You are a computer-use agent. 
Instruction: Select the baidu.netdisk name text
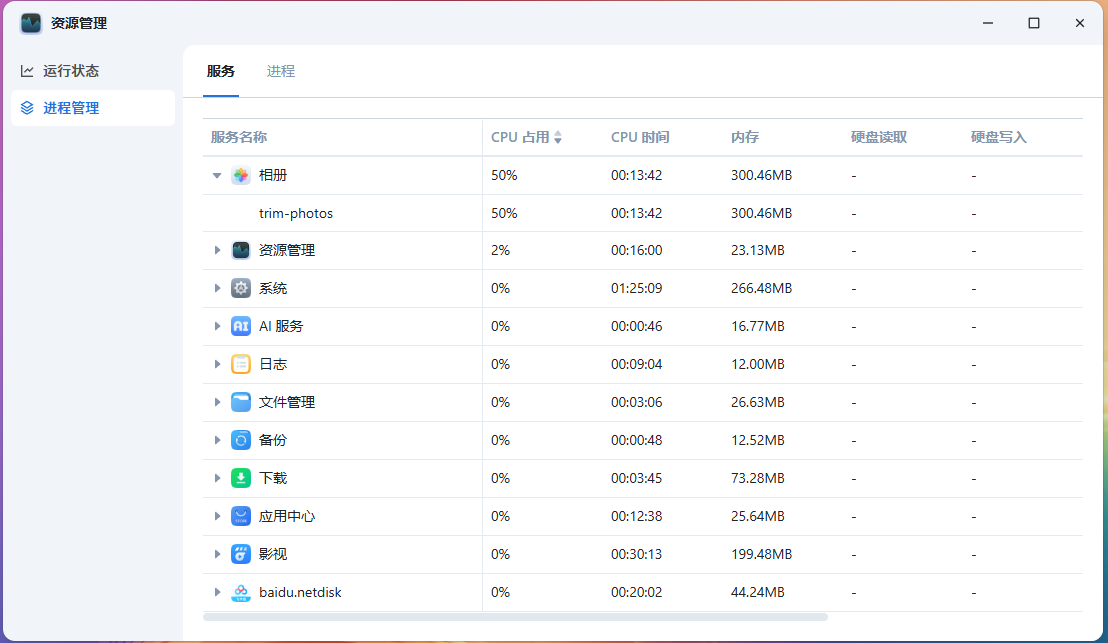point(300,592)
